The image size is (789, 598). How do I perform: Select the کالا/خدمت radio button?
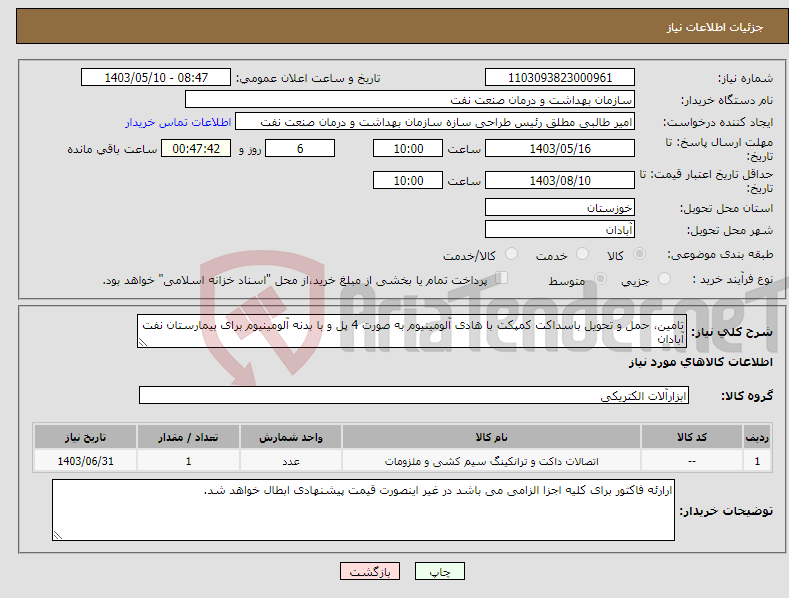pyautogui.click(x=511, y=254)
